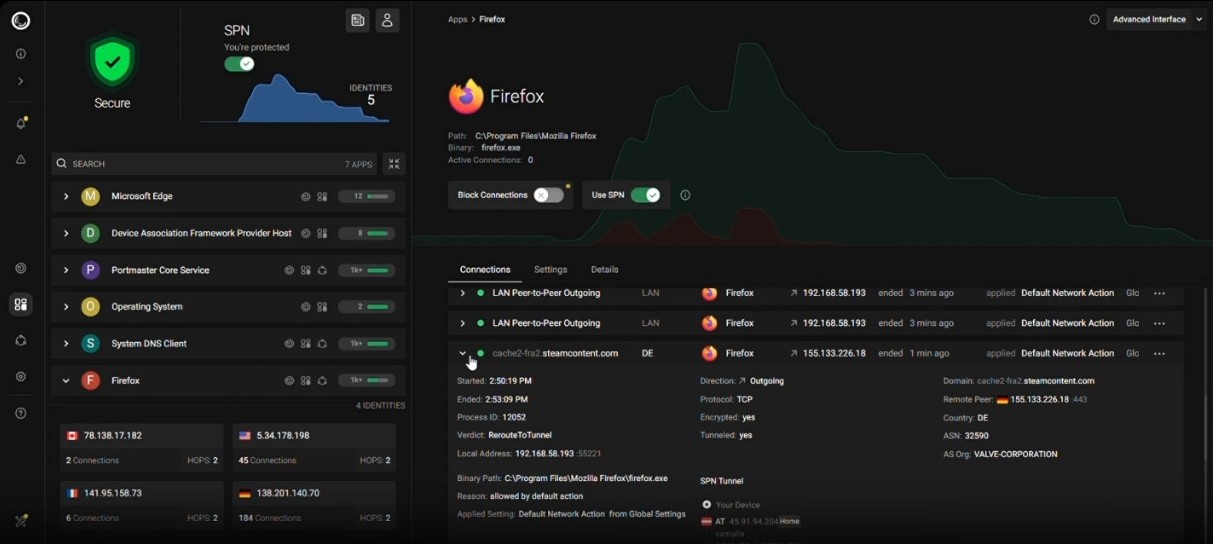Click the Portmaster logo icon
The width and height of the screenshot is (1213, 544).
[x=21, y=21]
